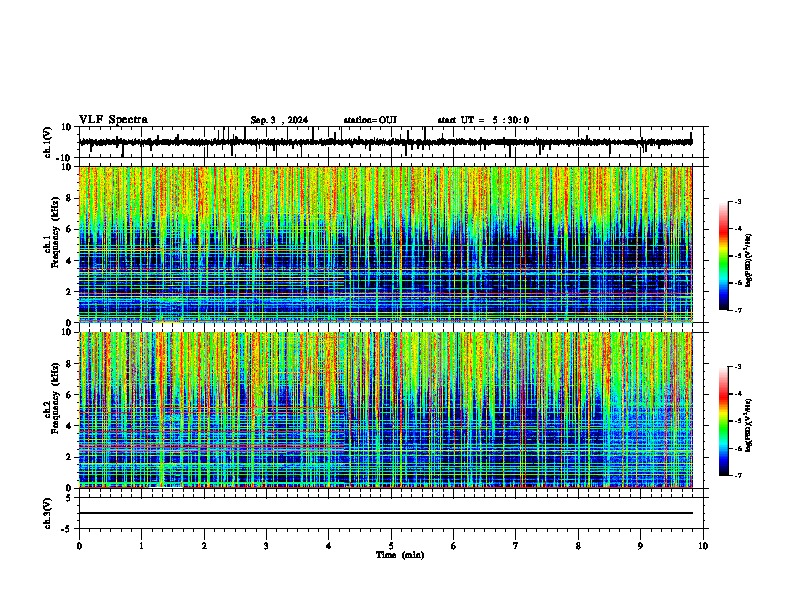Screen dimensions: 792x612
Task: Click the 'VLF Spectra' title text
Action: (113, 120)
